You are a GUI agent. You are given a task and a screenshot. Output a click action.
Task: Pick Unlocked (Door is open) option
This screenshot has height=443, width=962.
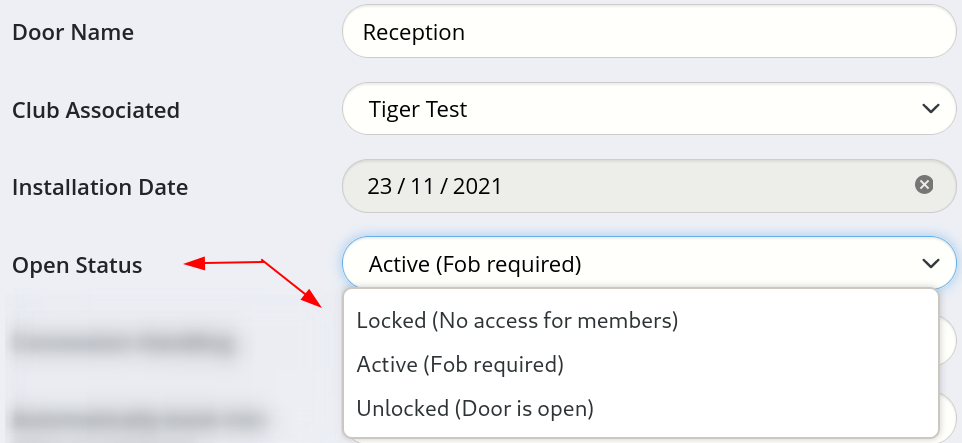pos(475,408)
